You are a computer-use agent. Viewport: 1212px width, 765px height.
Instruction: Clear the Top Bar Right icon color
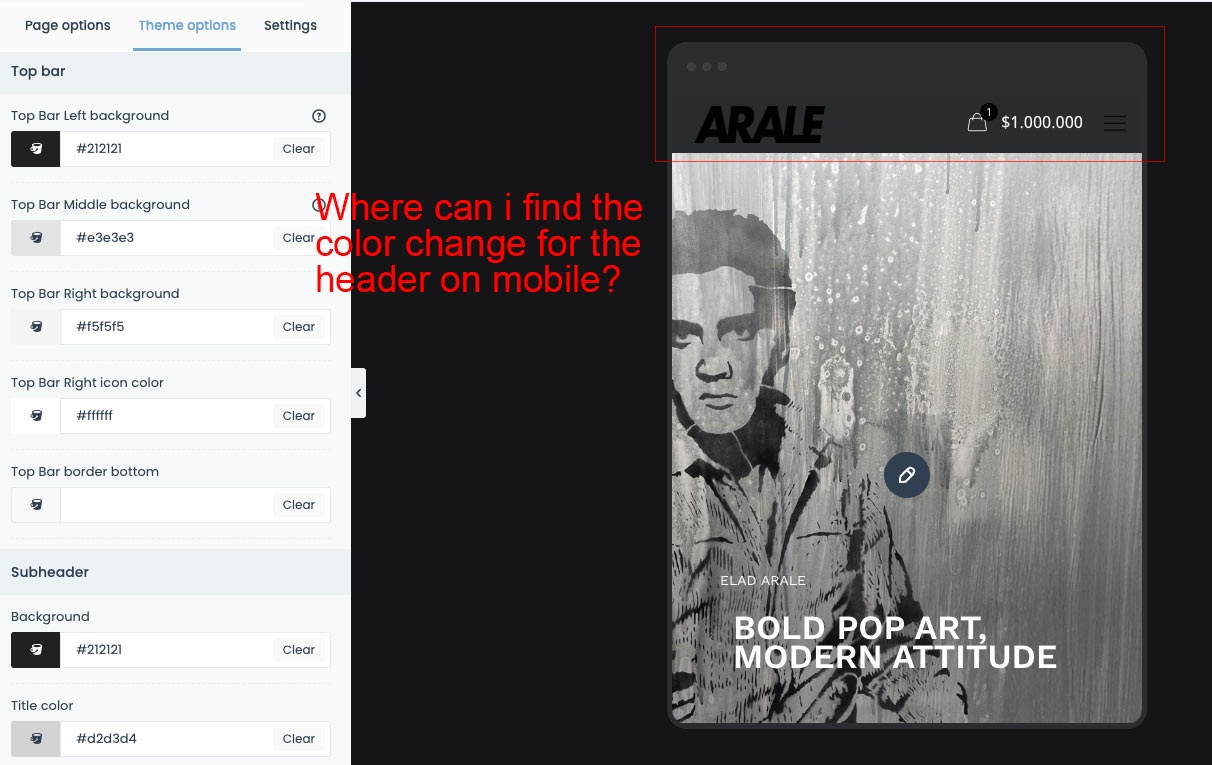298,416
